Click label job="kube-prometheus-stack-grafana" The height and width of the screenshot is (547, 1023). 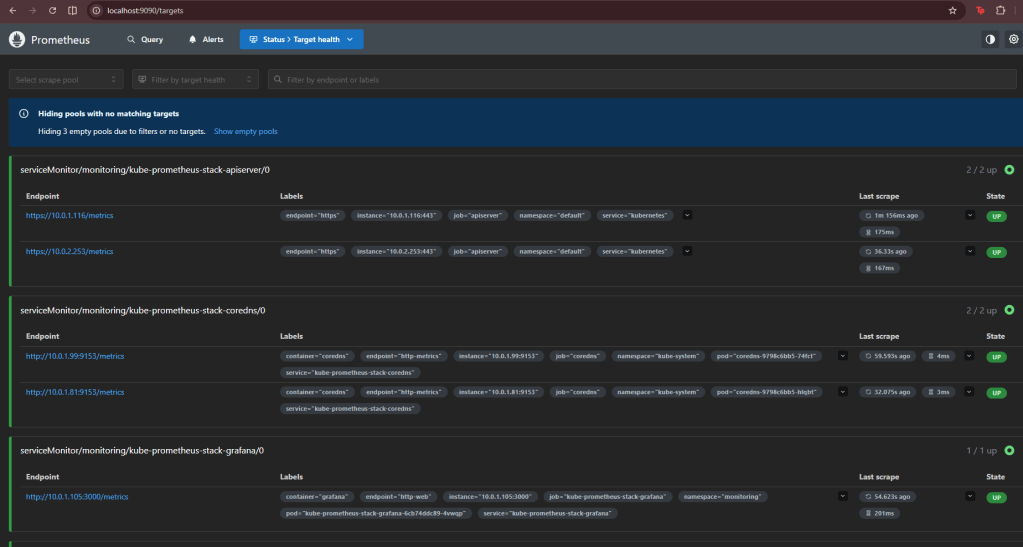[x=607, y=496]
